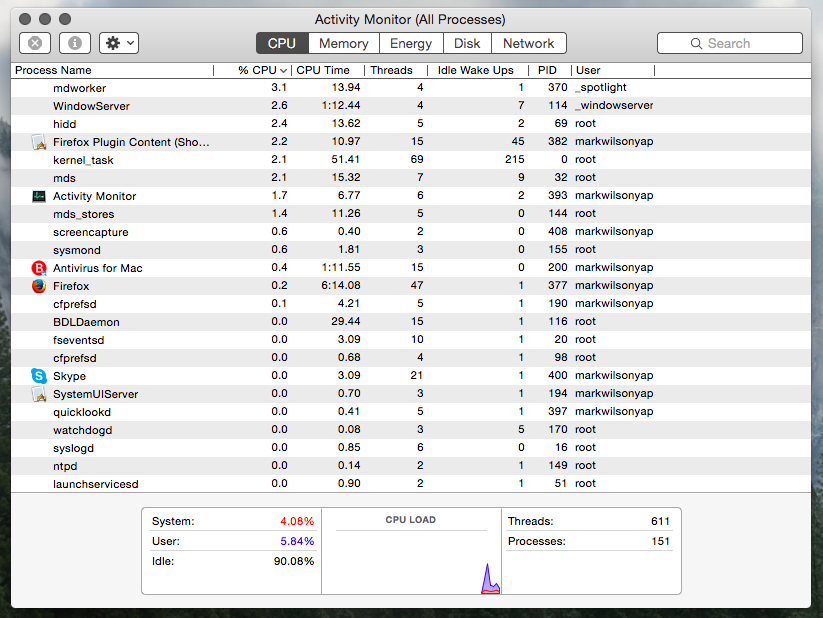Select the WindowServer process row
The width and height of the screenshot is (823, 618).
(x=411, y=106)
